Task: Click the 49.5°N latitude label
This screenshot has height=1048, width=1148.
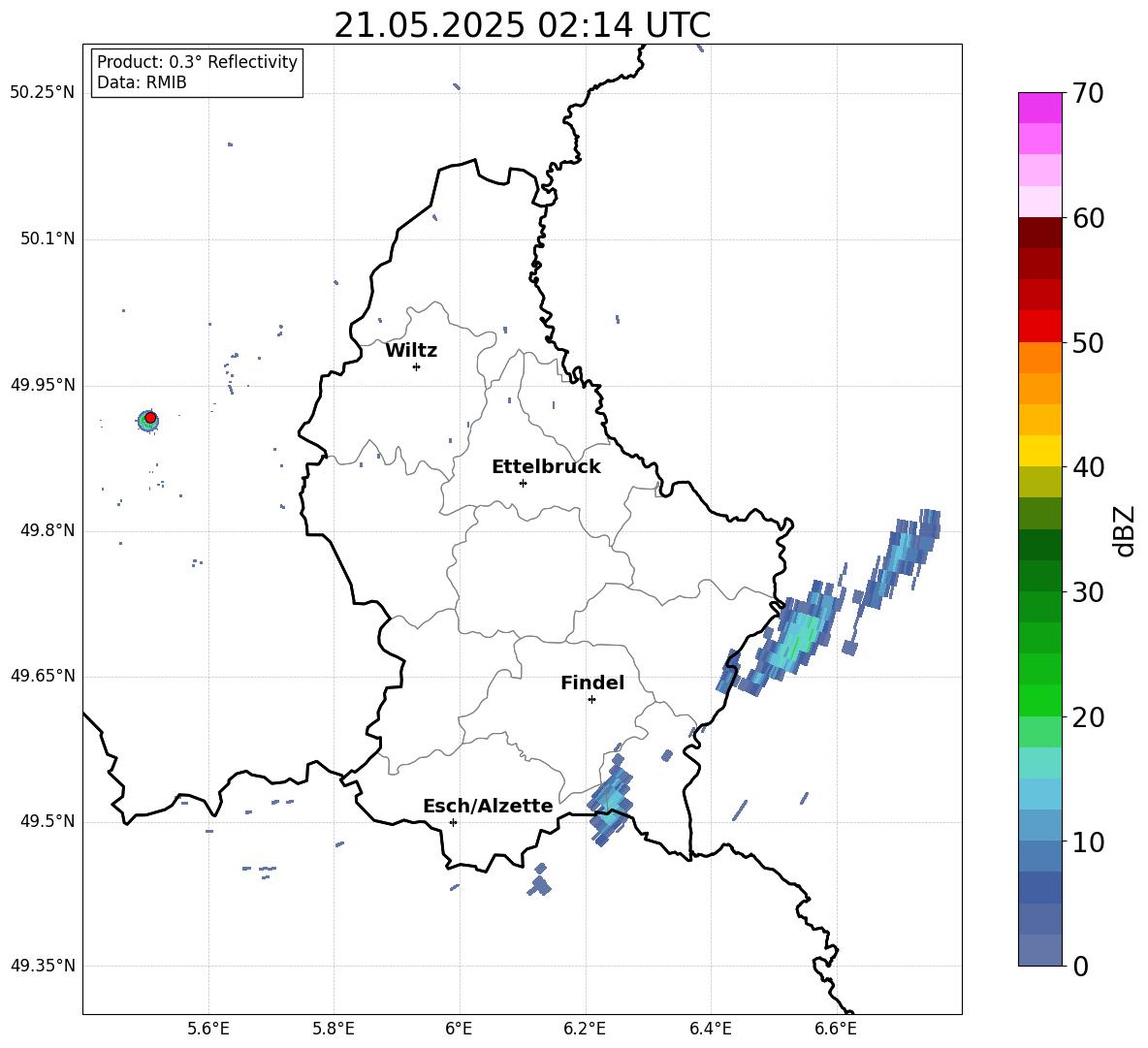Action: 48,821
